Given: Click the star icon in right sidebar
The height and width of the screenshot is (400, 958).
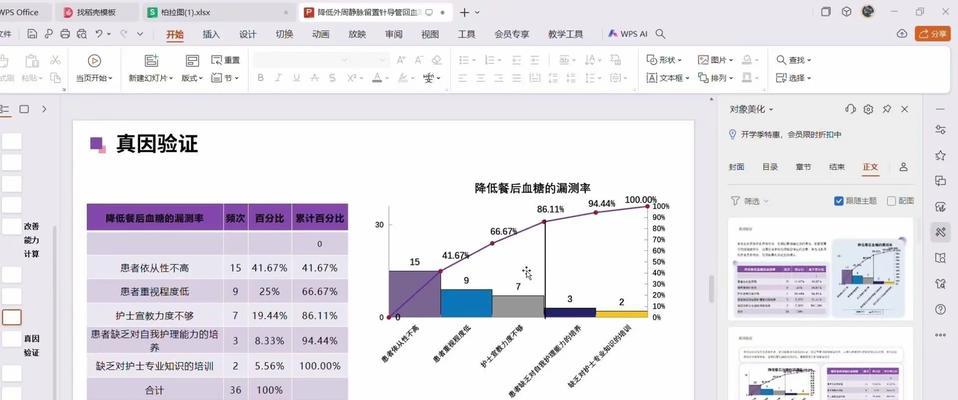Looking at the screenshot, I should [940, 155].
